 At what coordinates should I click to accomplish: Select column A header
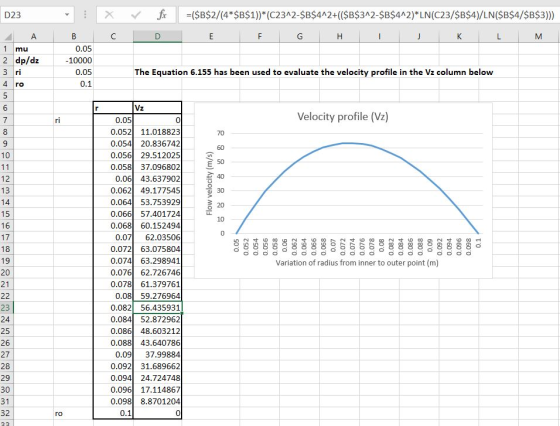(x=34, y=36)
